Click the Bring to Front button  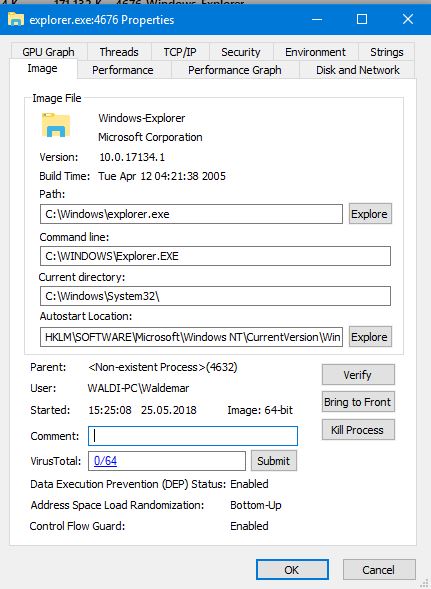coord(358,402)
